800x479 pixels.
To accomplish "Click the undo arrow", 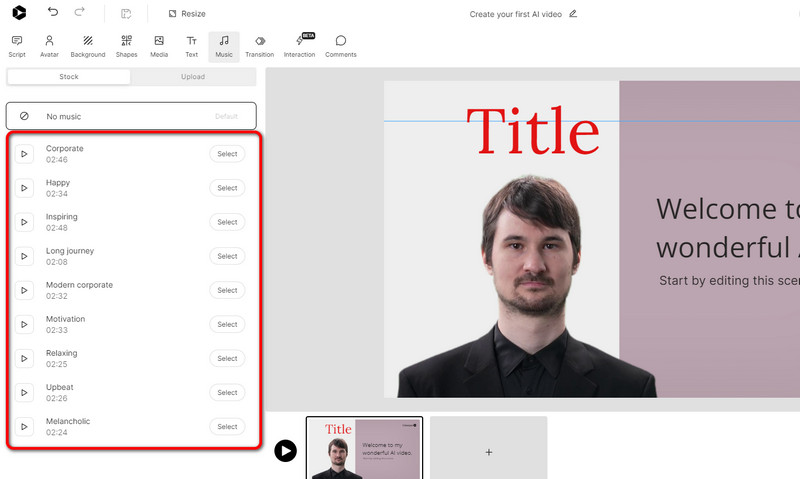I will pos(53,13).
